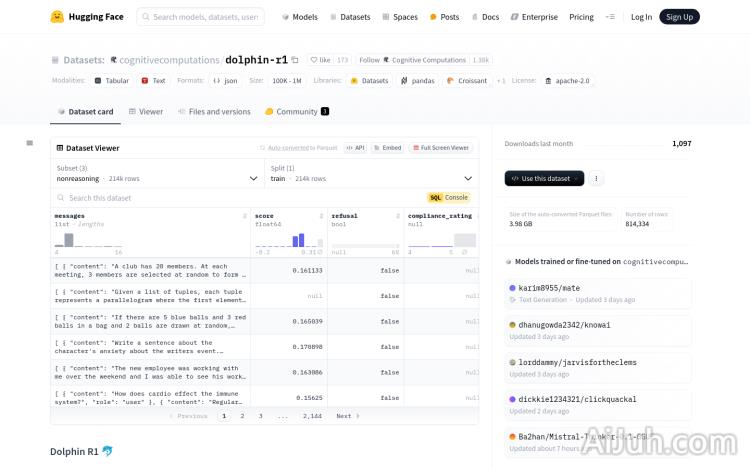Sort by the messages column

[245, 216]
